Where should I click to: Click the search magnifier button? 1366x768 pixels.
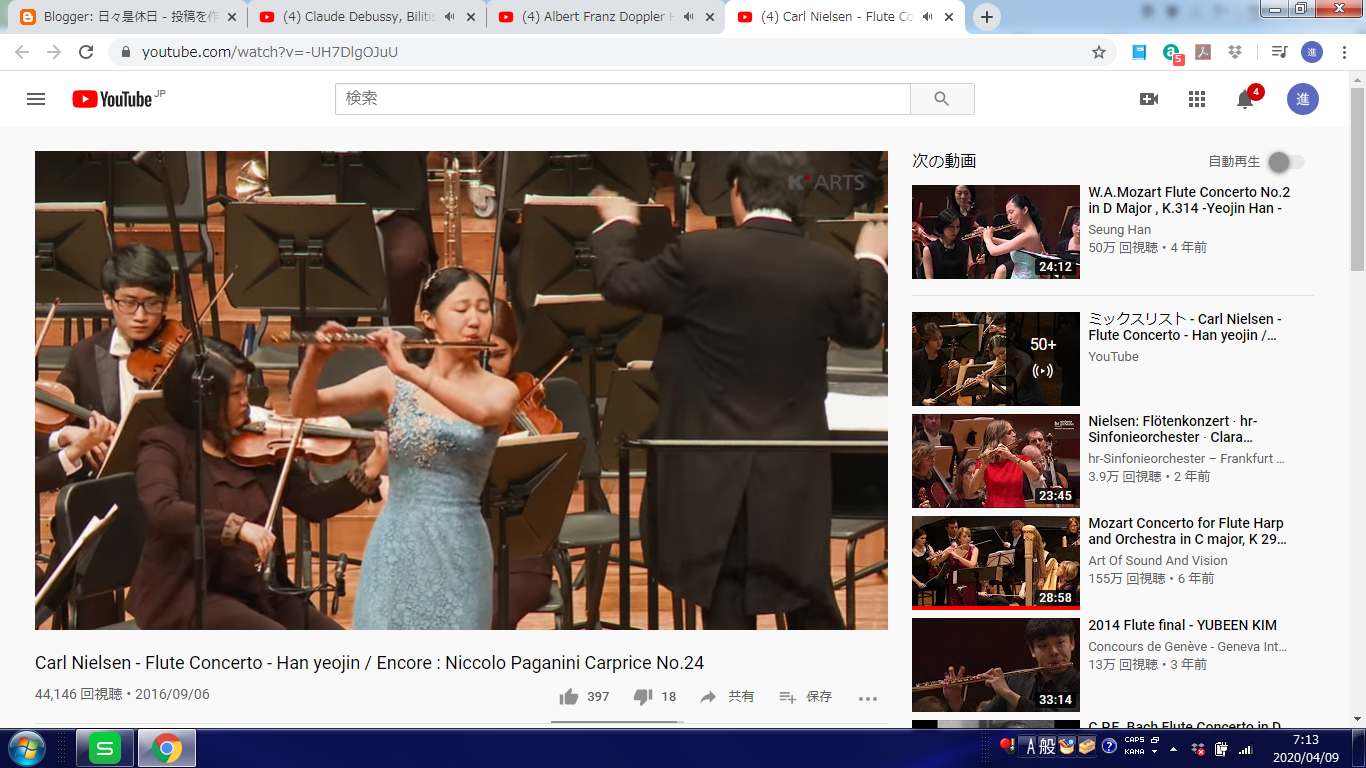click(942, 99)
